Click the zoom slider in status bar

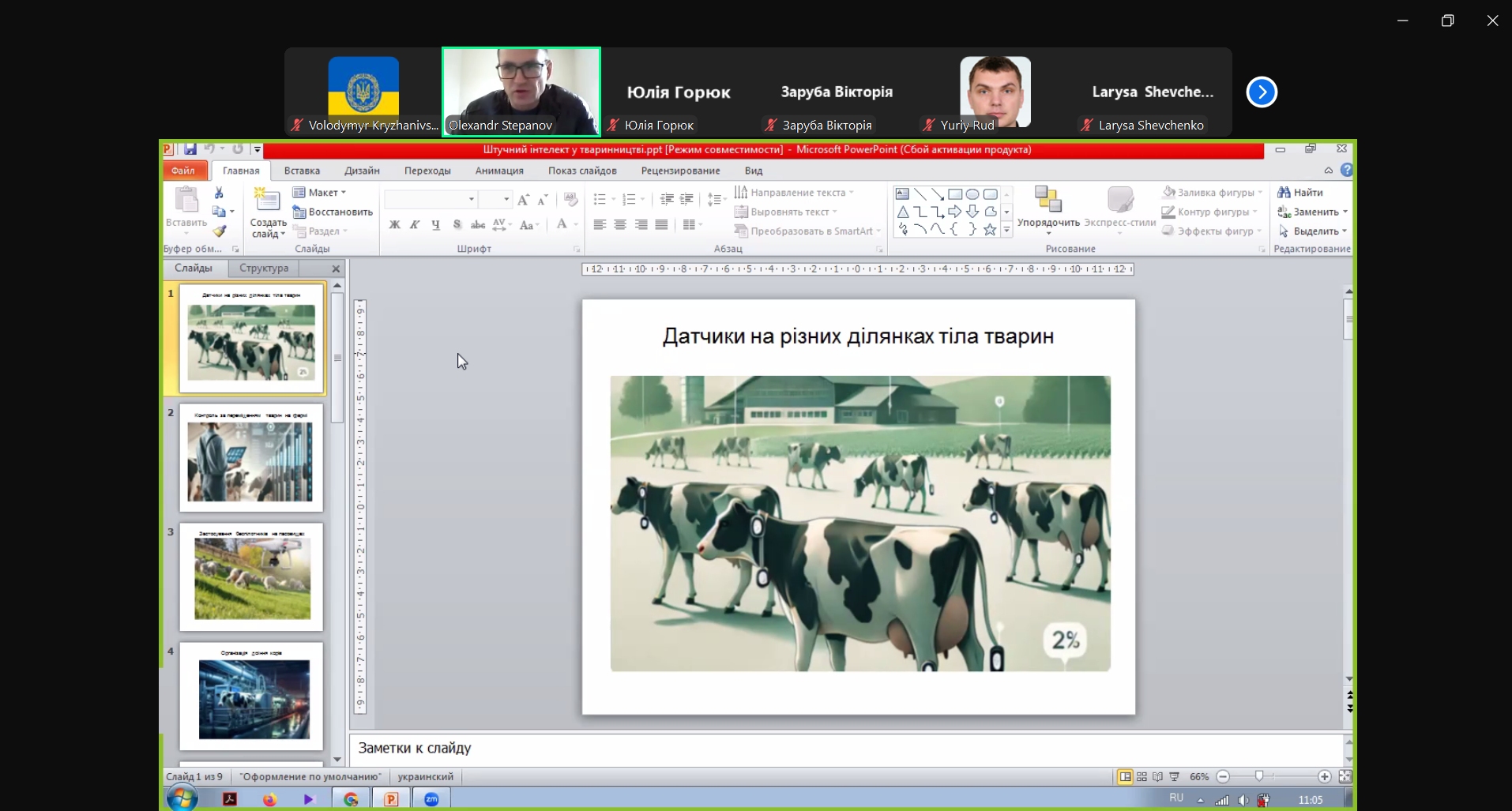tap(1259, 777)
